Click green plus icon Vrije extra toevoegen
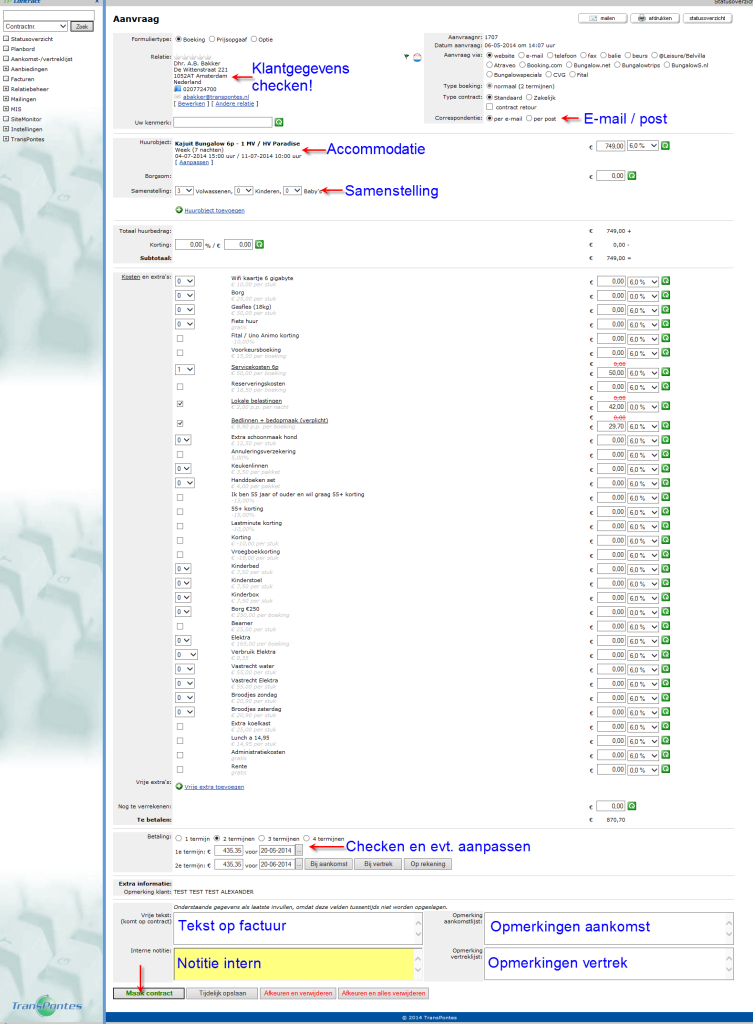The height and width of the screenshot is (1024, 753). click(x=179, y=786)
